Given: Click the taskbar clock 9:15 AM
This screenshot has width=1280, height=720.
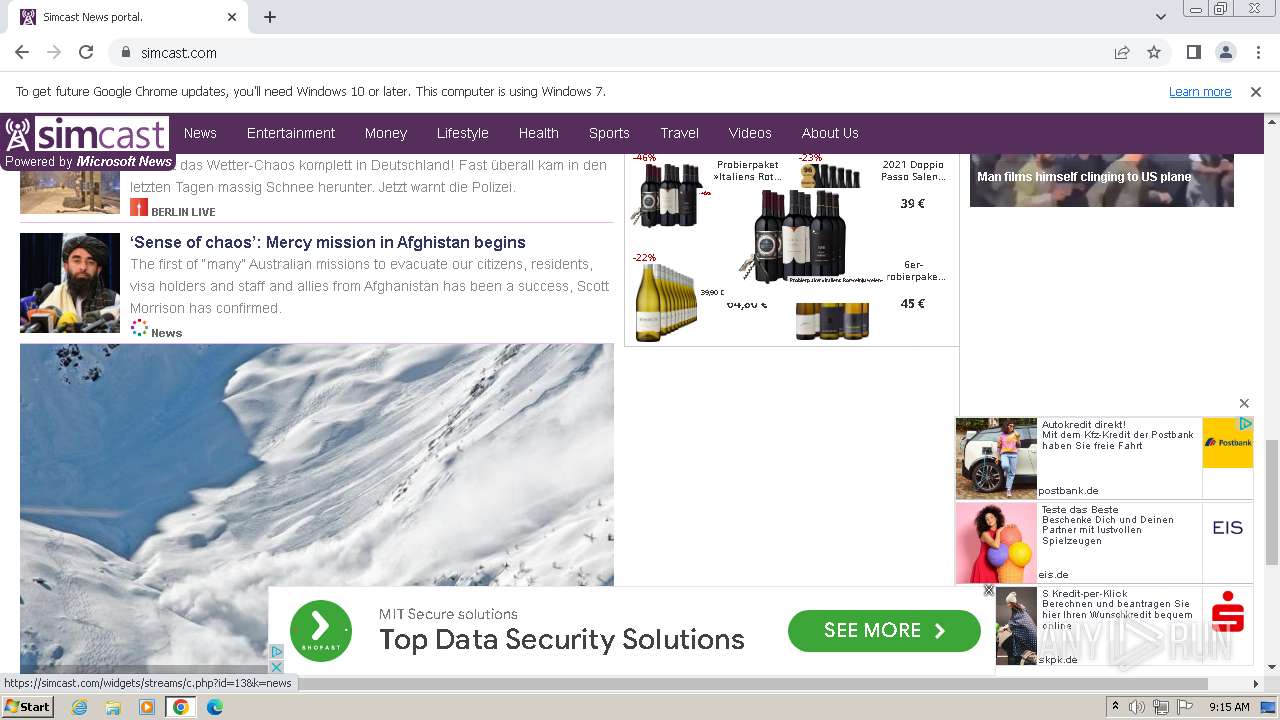Looking at the screenshot, I should pyautogui.click(x=1229, y=707).
